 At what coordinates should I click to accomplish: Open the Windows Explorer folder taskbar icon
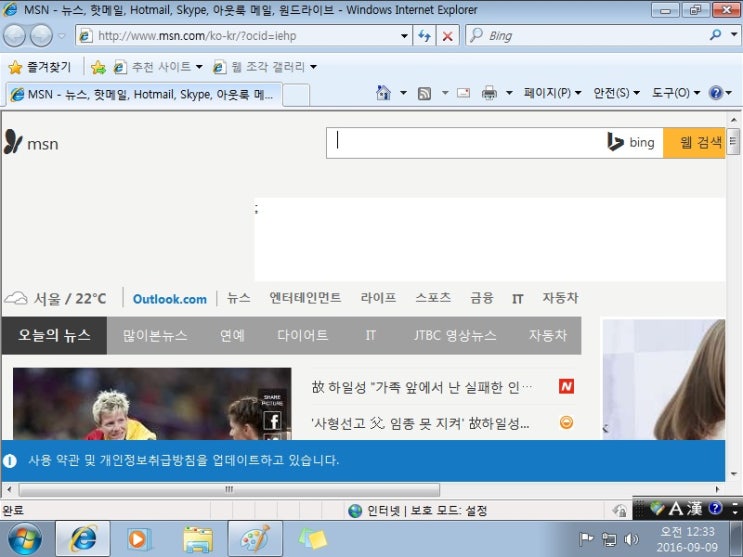[x=198, y=539]
